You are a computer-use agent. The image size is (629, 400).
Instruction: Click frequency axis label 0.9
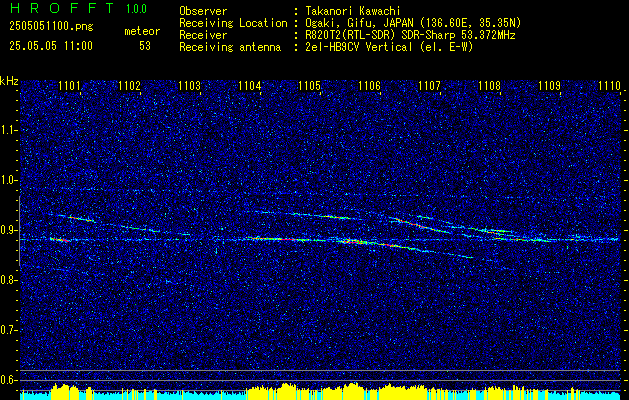click(x=8, y=230)
